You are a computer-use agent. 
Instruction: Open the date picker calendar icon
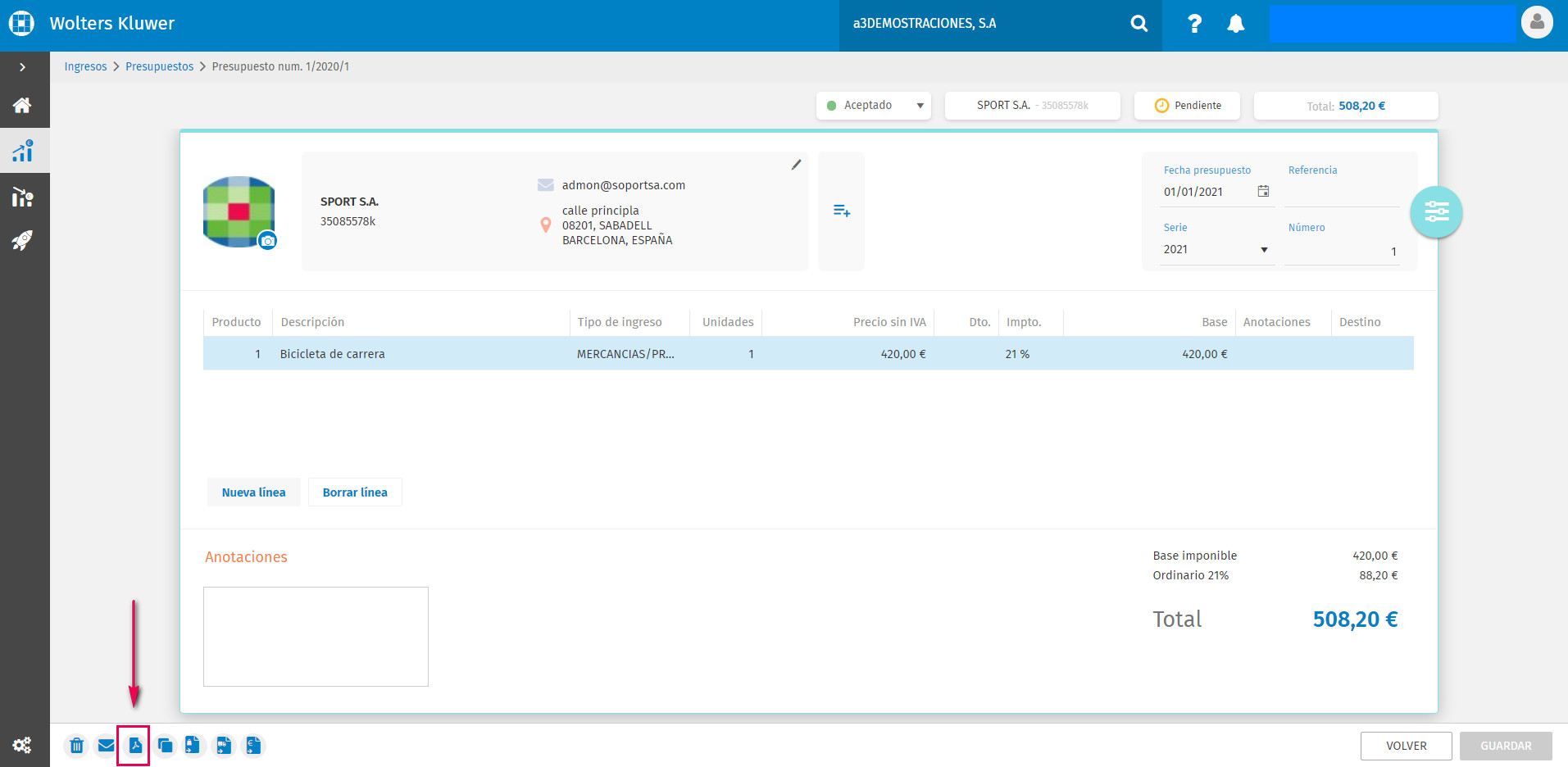(x=1263, y=191)
